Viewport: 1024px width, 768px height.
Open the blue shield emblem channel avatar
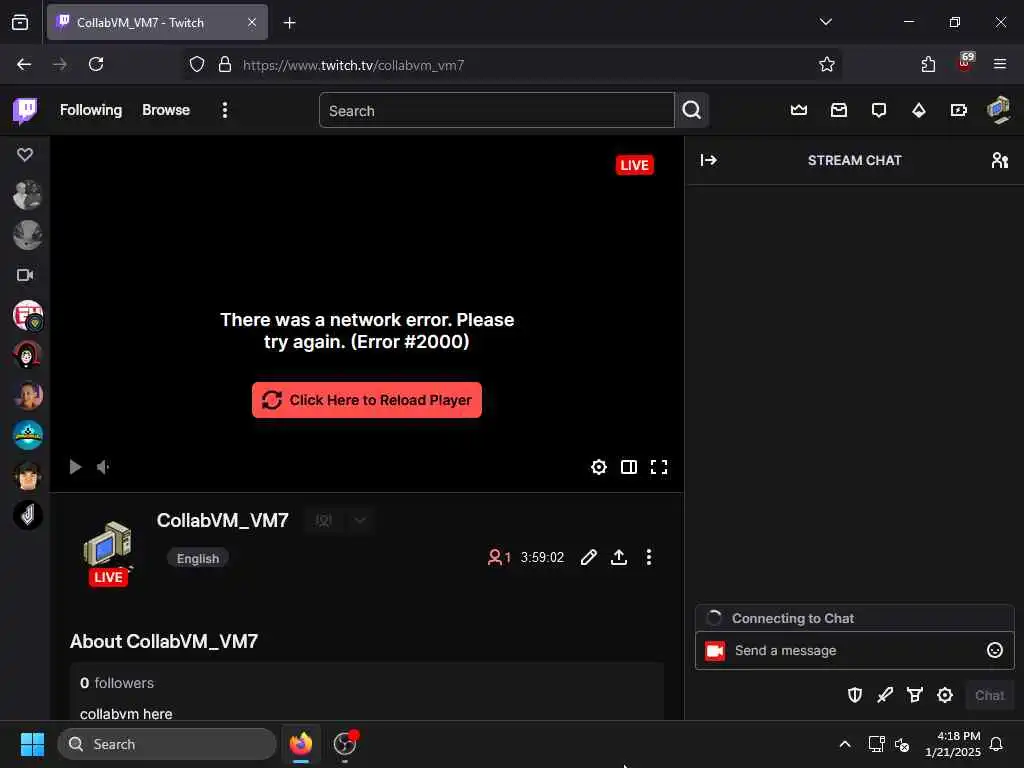(27, 435)
